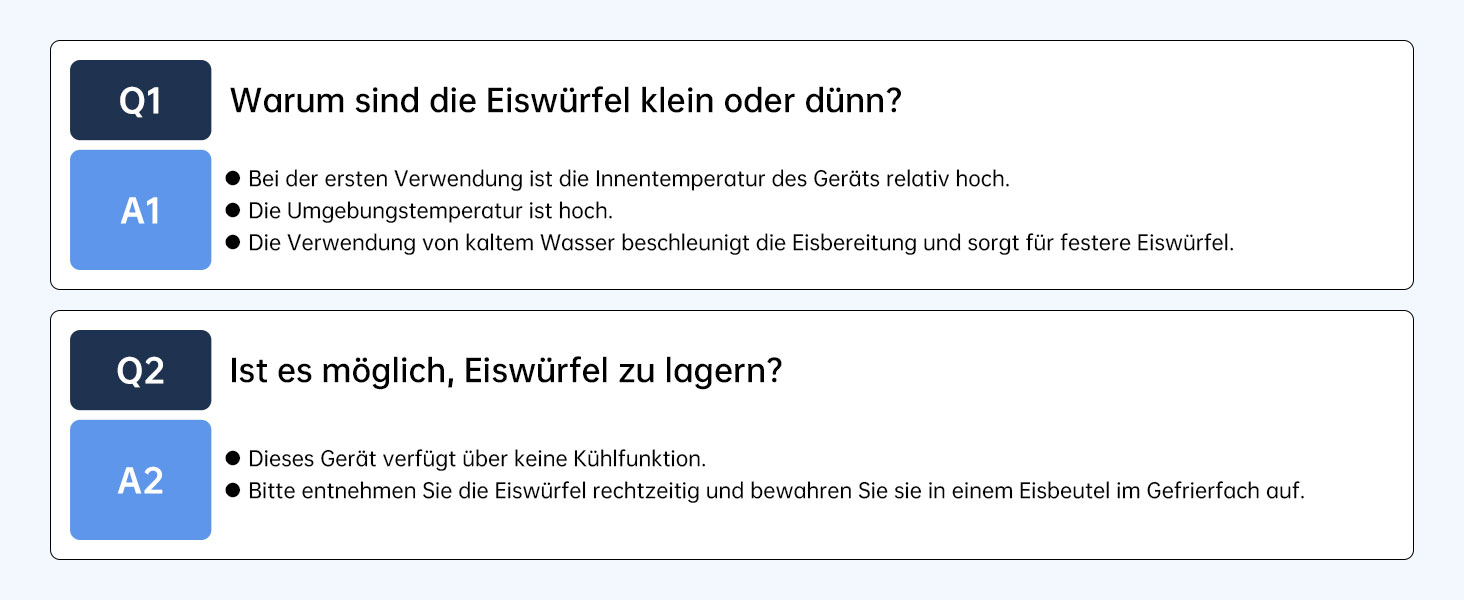Select the dark Q2 badge

coord(140,370)
